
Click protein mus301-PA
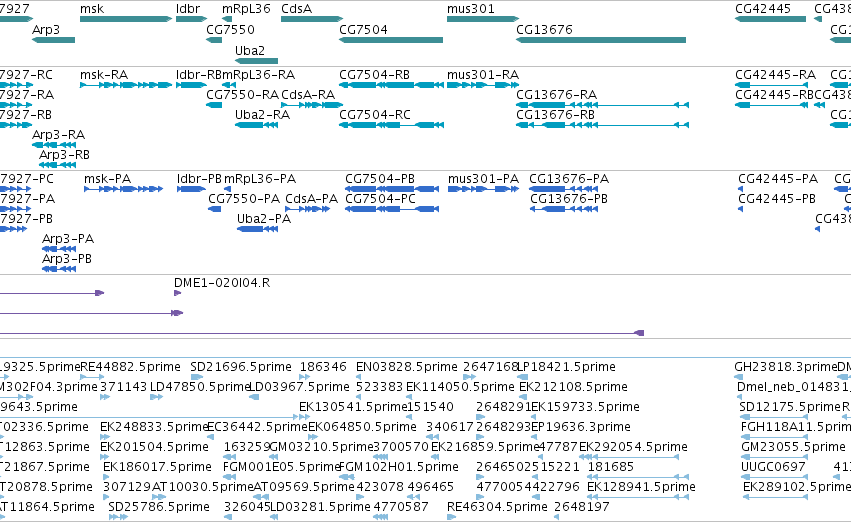pos(483,179)
